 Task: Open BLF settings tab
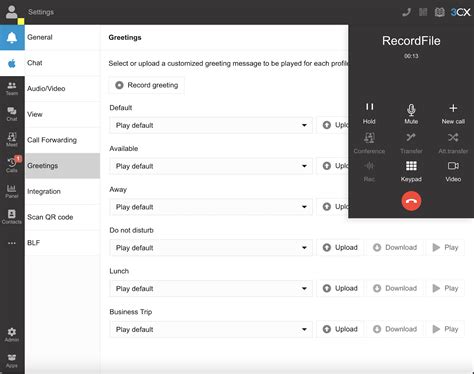pos(63,243)
